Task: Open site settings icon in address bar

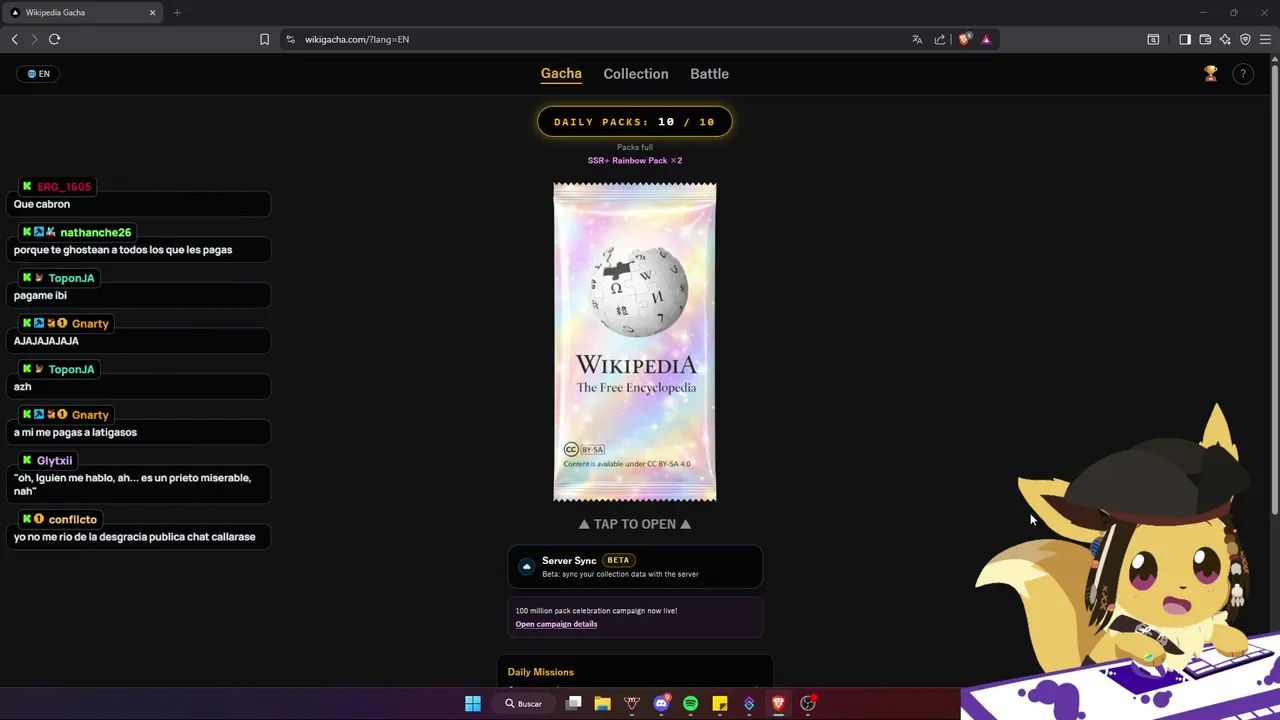Action: [290, 39]
